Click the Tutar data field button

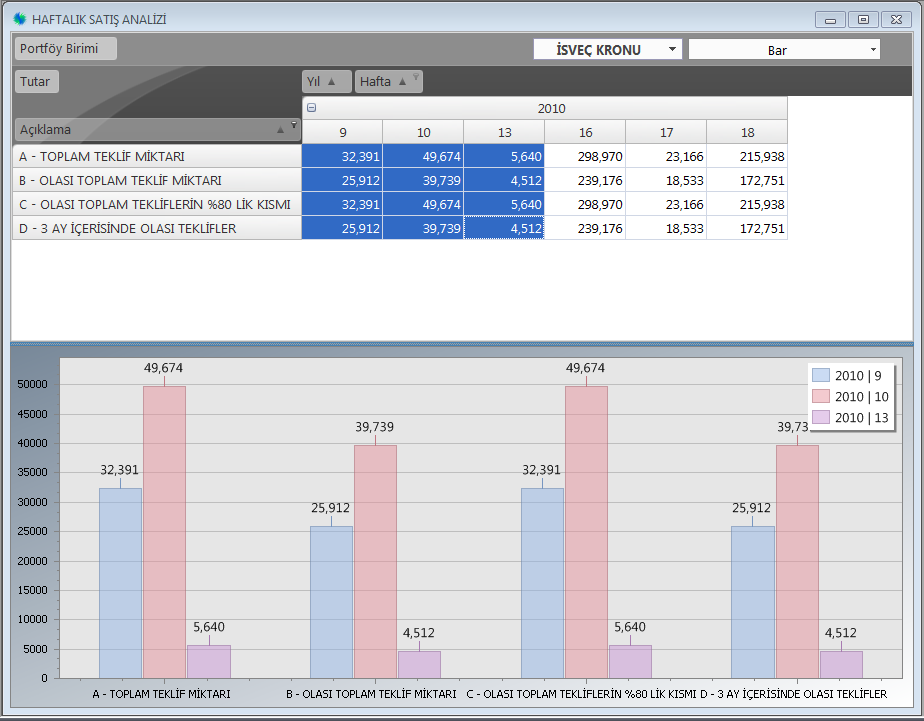pyautogui.click(x=37, y=82)
